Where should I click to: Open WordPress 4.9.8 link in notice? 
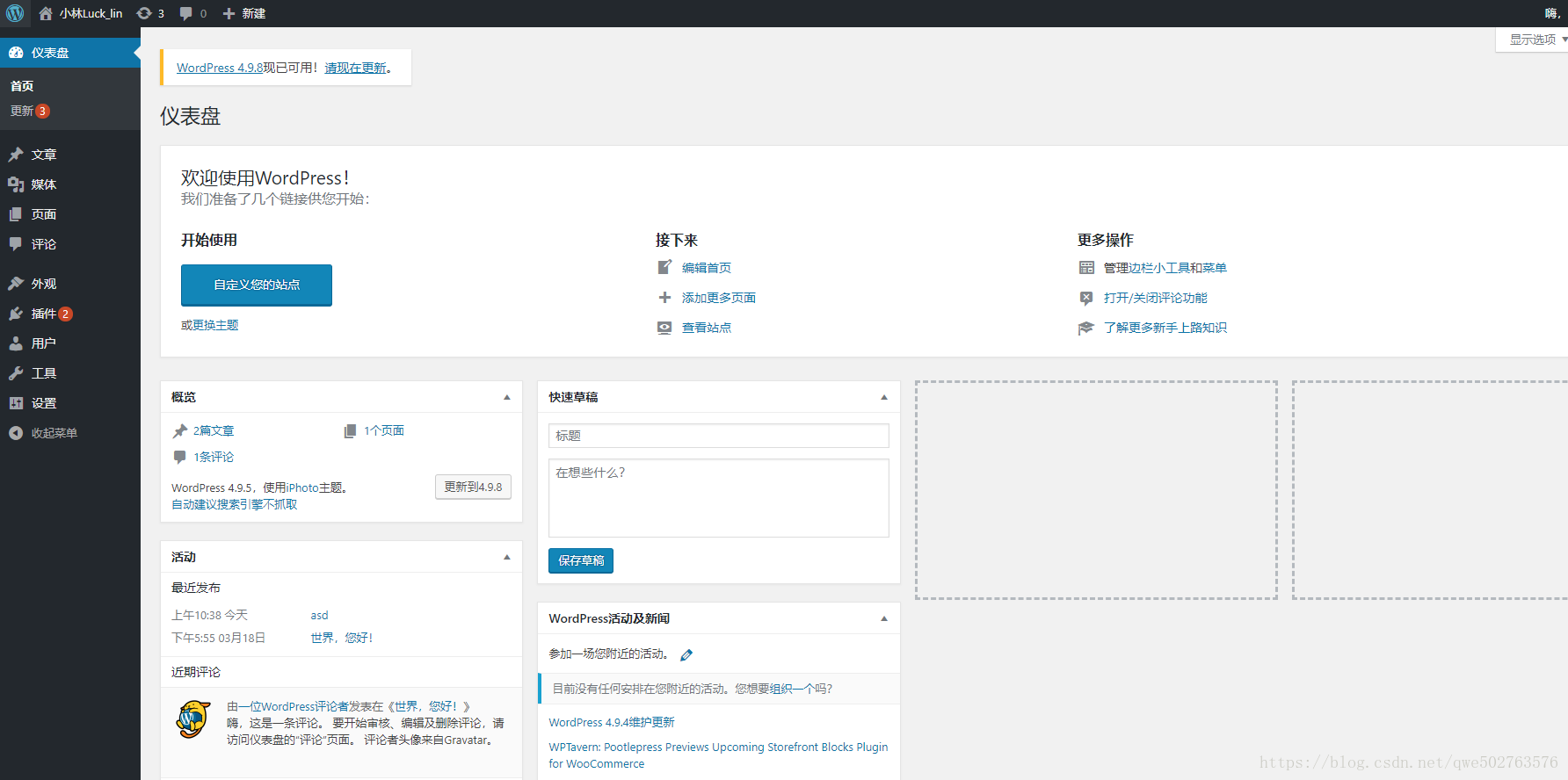pyautogui.click(x=220, y=68)
